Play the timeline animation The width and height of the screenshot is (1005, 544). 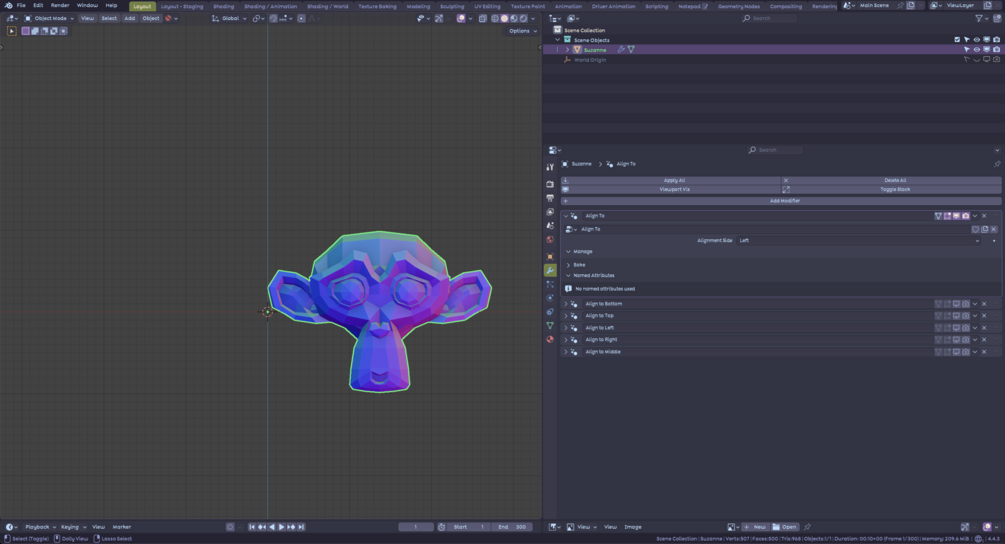[x=281, y=527]
